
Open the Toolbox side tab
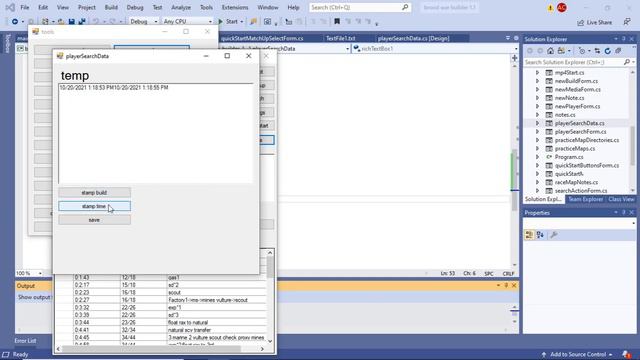pyautogui.click(x=7, y=43)
